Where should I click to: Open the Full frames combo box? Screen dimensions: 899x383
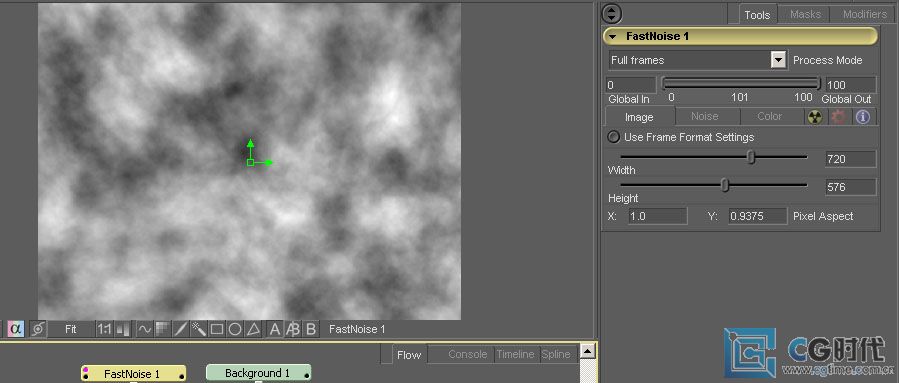click(x=697, y=60)
